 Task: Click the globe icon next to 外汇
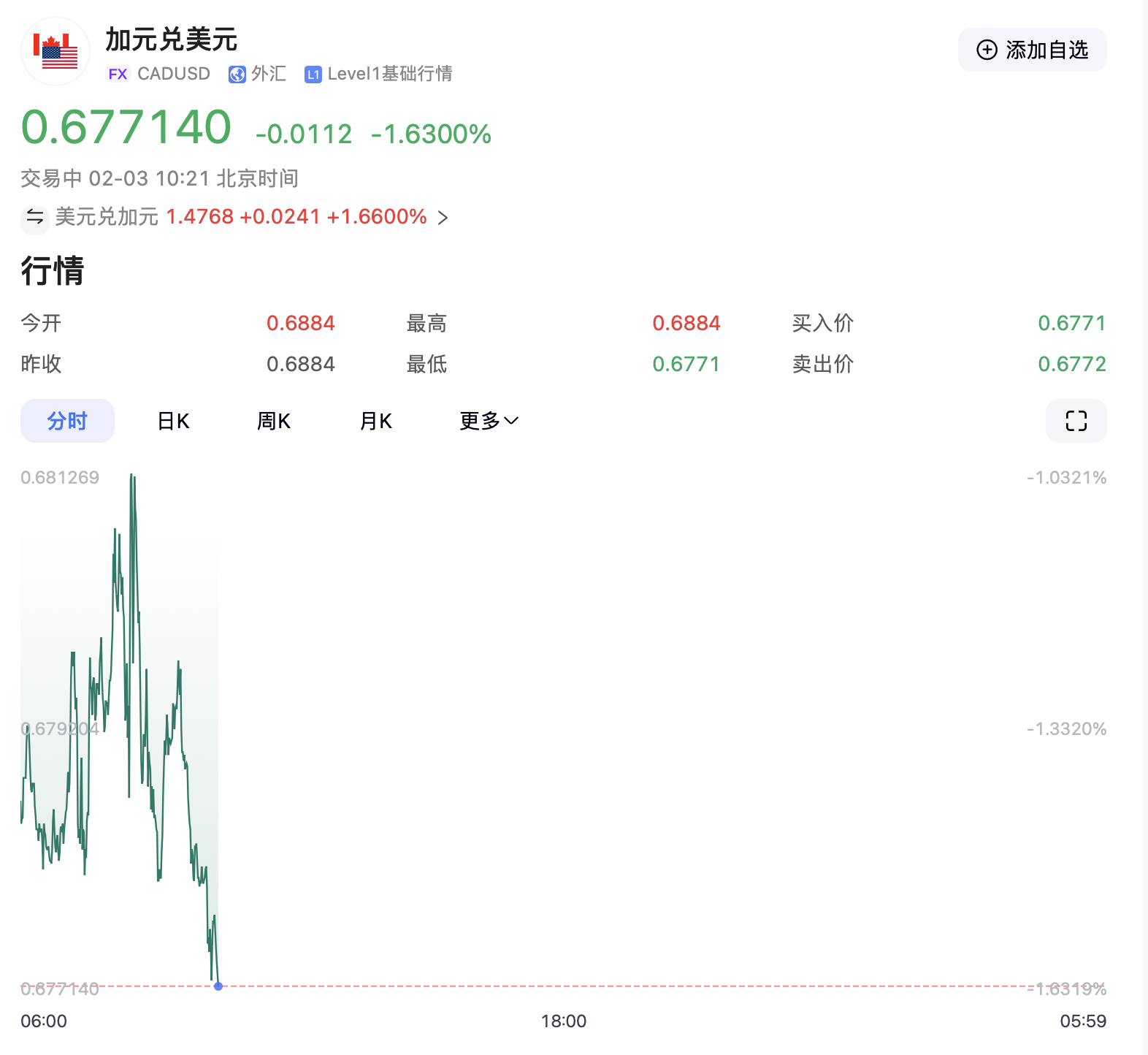237,75
